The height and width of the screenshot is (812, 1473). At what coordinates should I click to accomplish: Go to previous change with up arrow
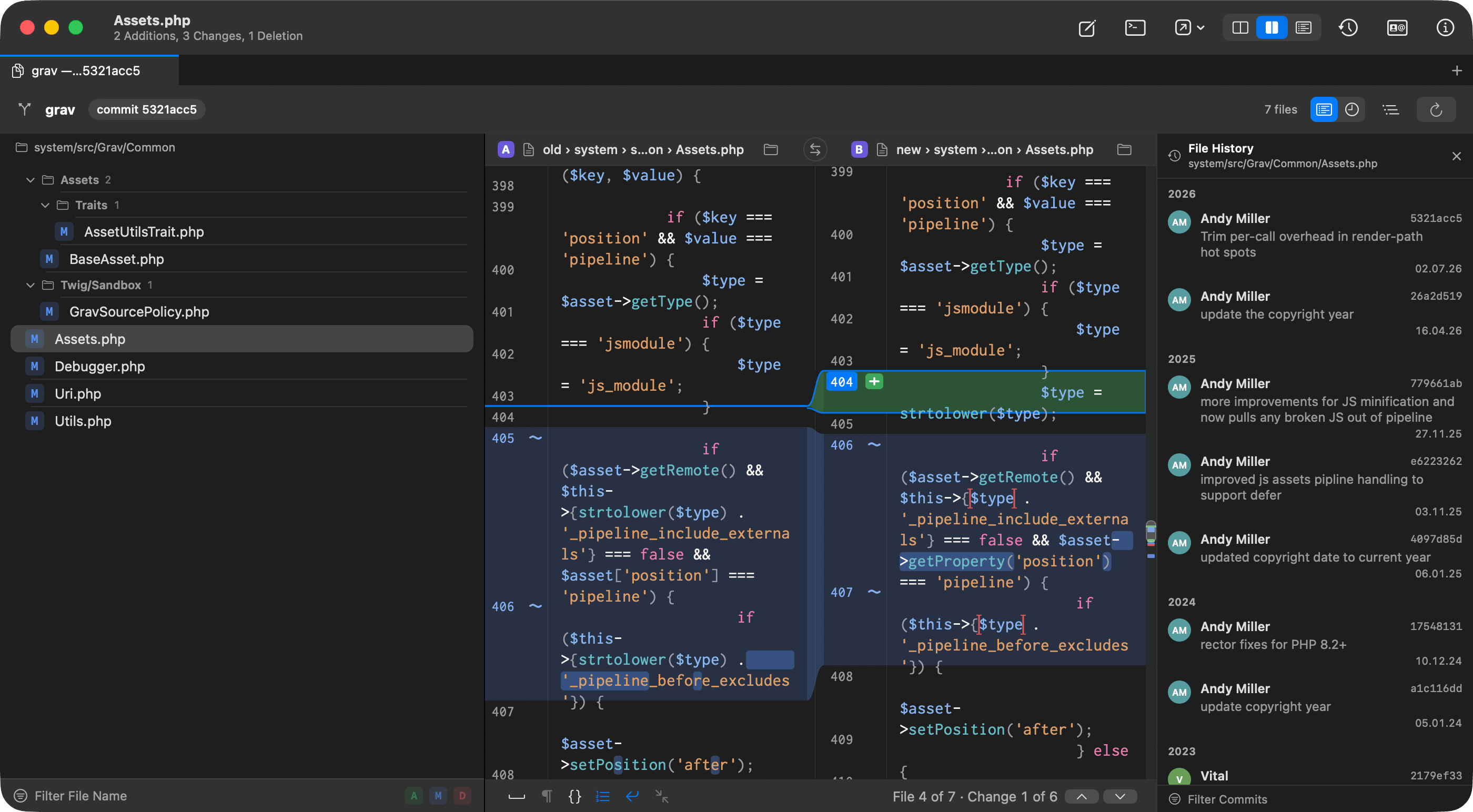coord(1081,797)
